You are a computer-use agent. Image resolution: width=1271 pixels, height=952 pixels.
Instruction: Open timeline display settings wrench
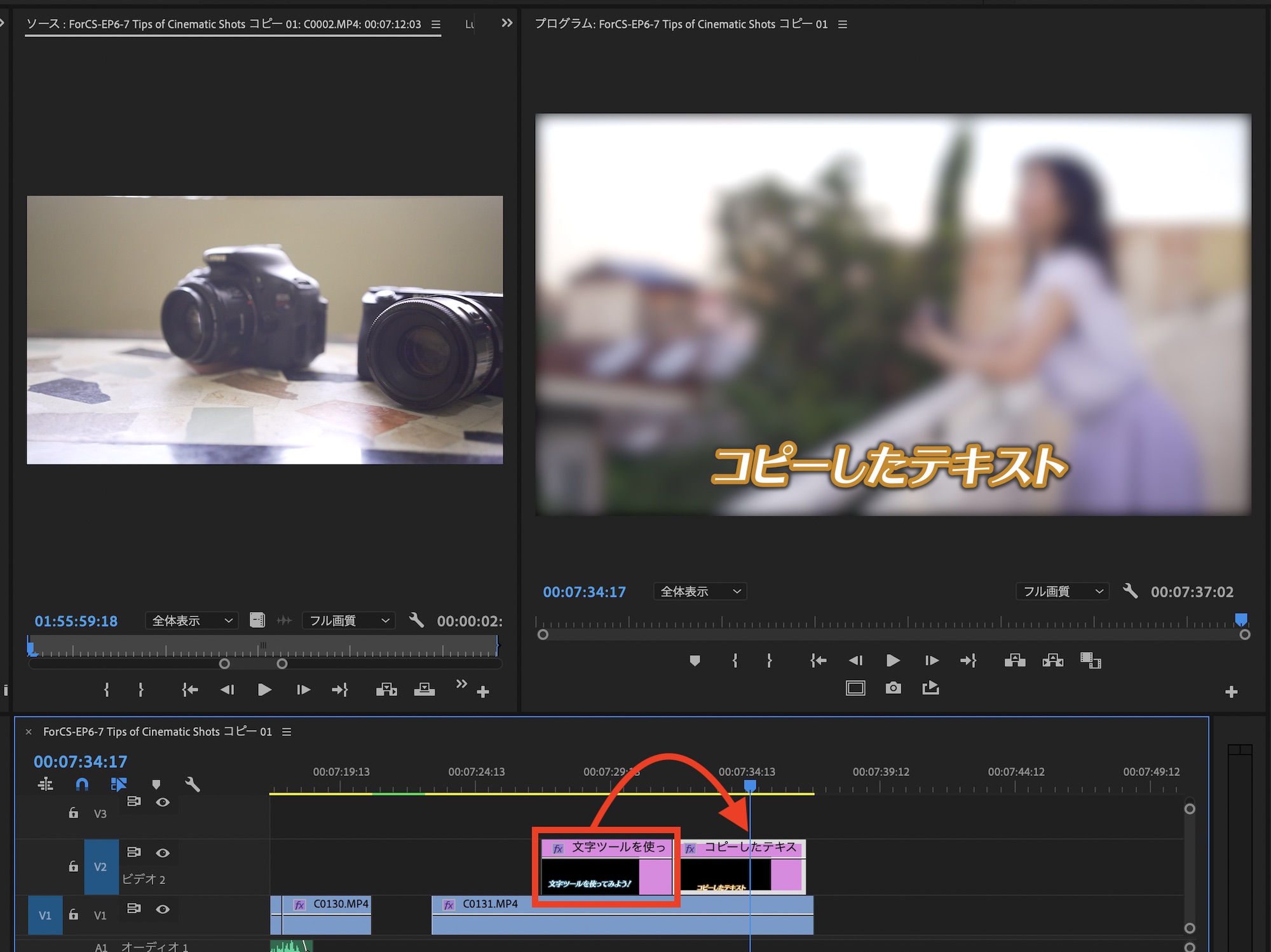(193, 784)
